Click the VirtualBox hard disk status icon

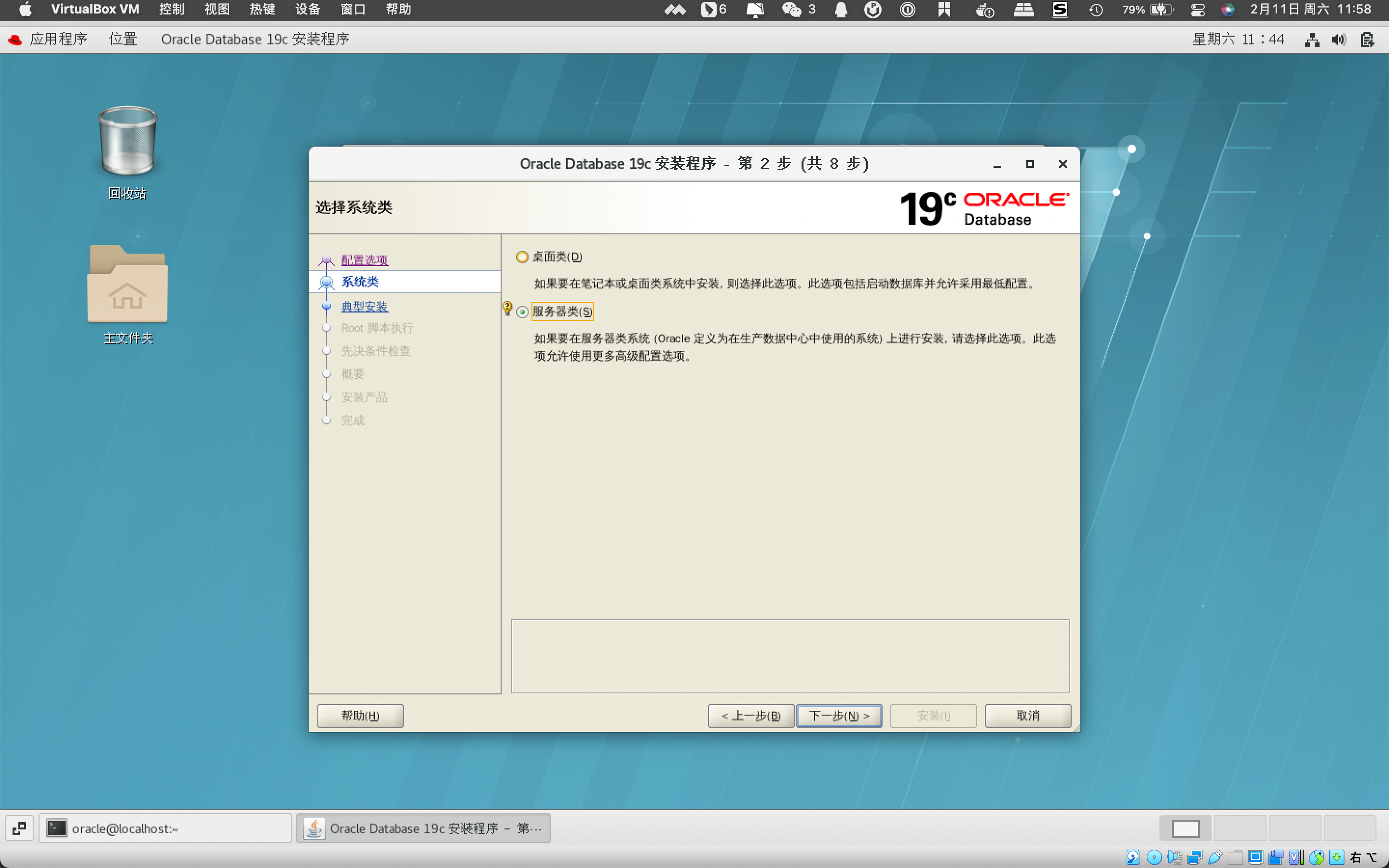pyautogui.click(x=1132, y=857)
